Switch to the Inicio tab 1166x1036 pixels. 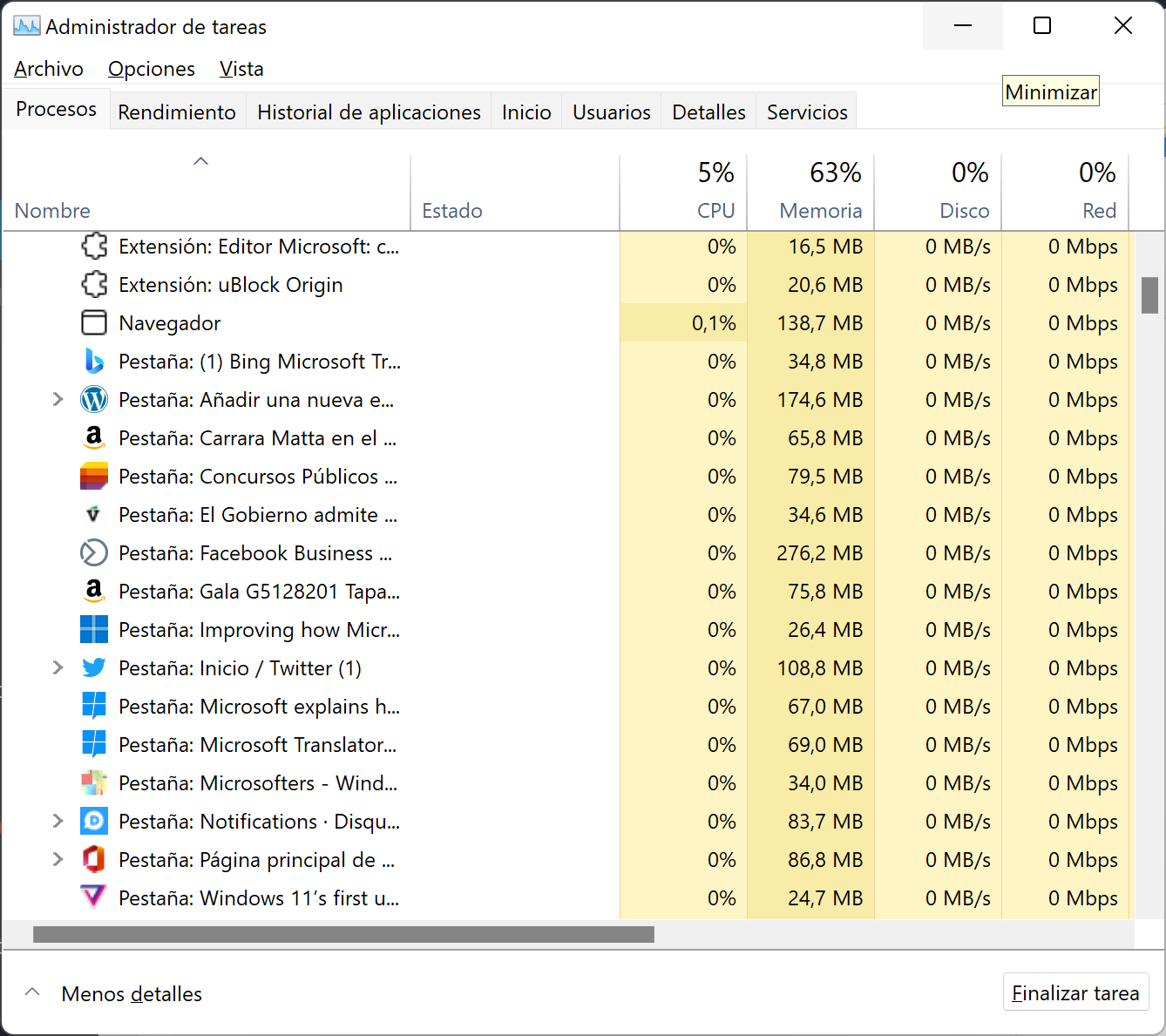click(526, 112)
